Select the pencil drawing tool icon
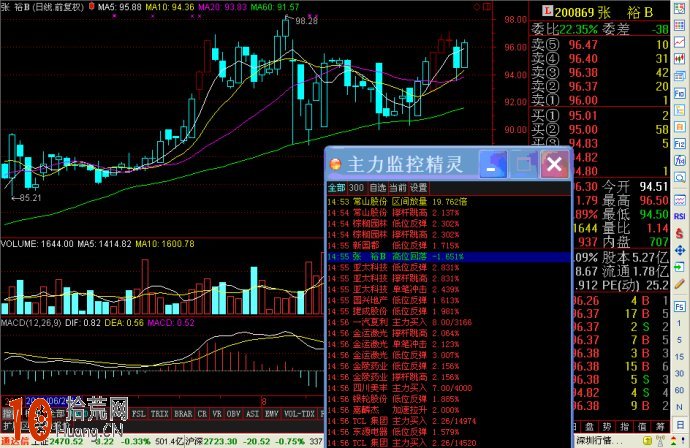 tap(679, 284)
